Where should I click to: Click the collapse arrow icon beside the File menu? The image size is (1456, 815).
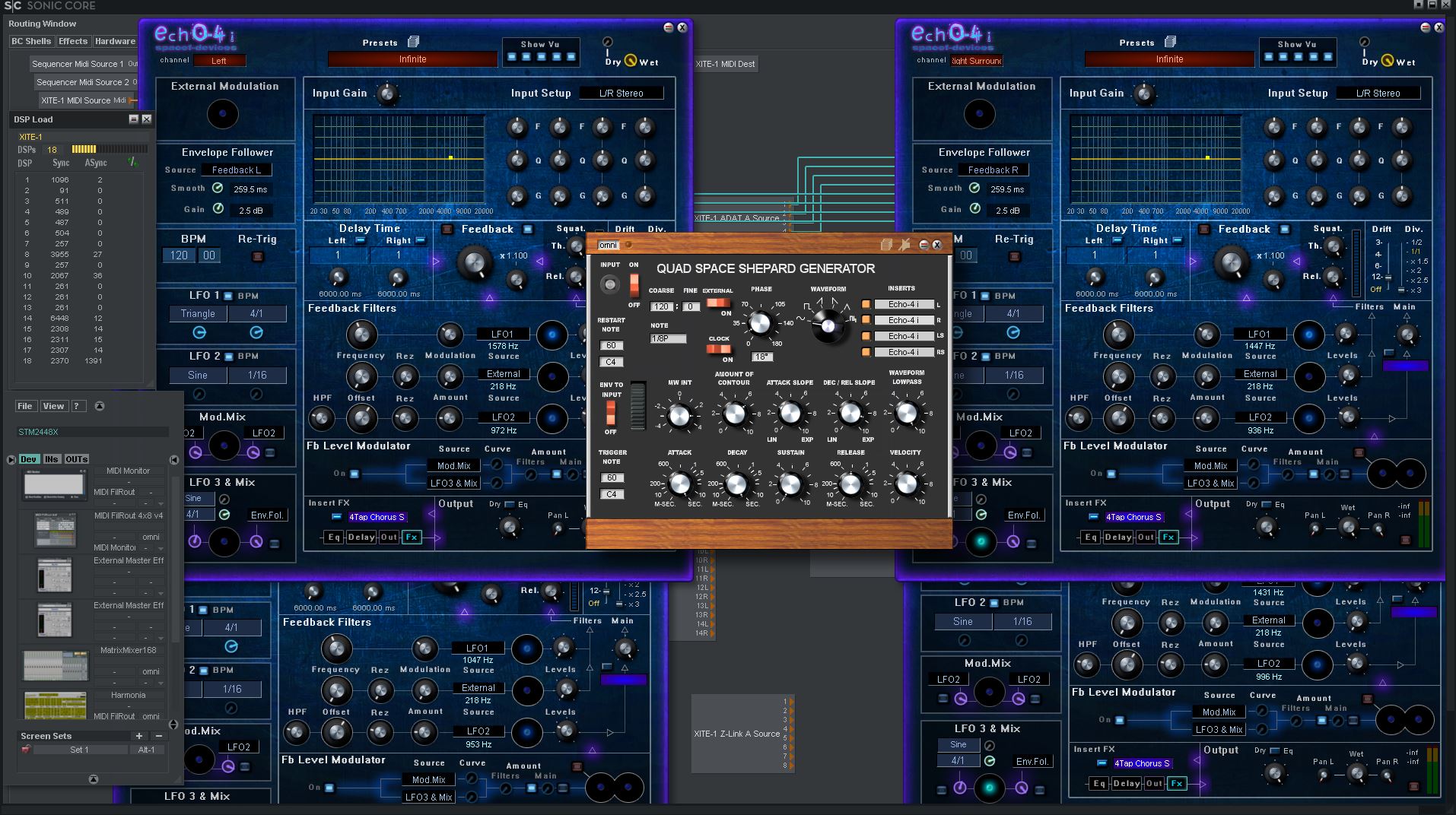point(98,406)
